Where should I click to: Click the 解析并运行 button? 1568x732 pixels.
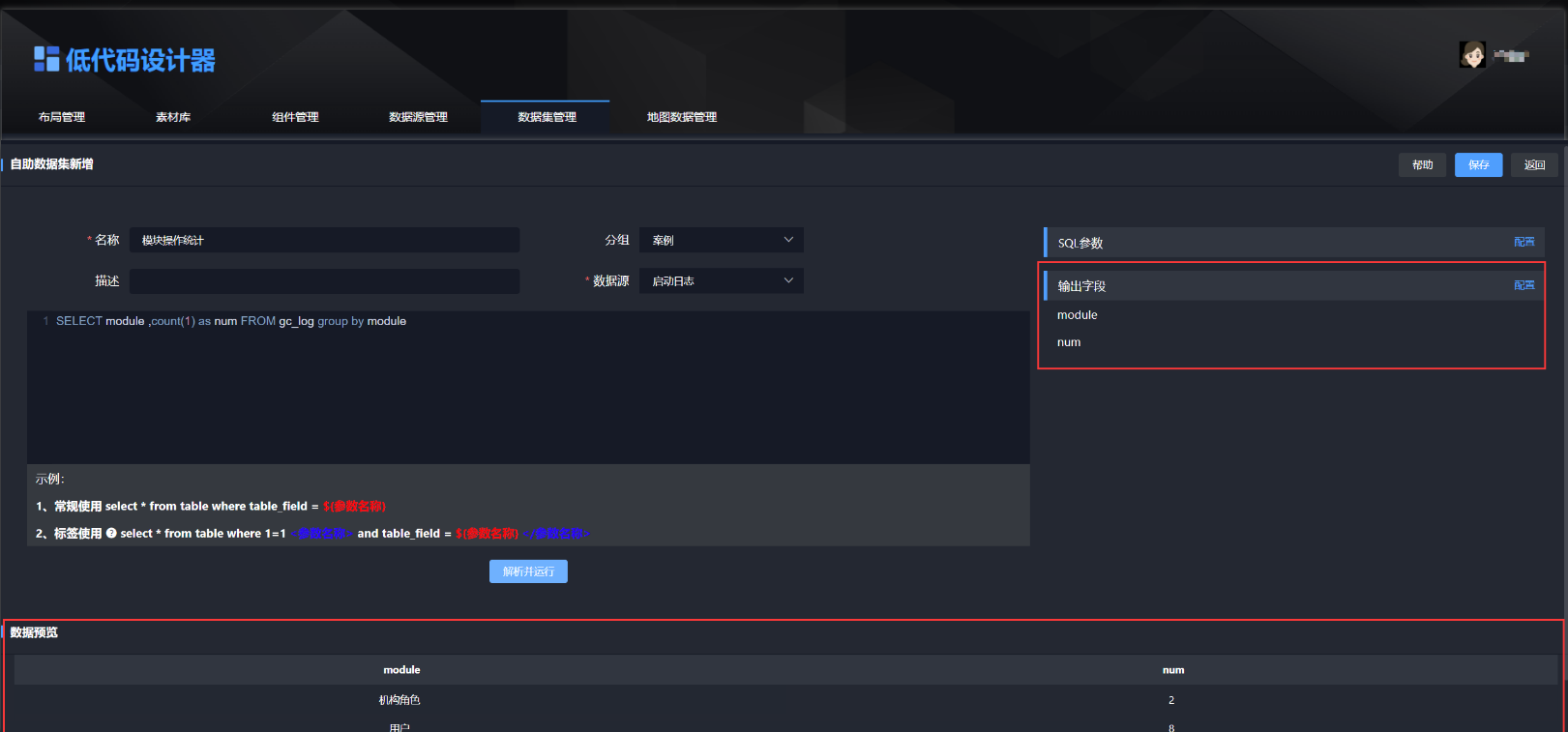(x=528, y=571)
